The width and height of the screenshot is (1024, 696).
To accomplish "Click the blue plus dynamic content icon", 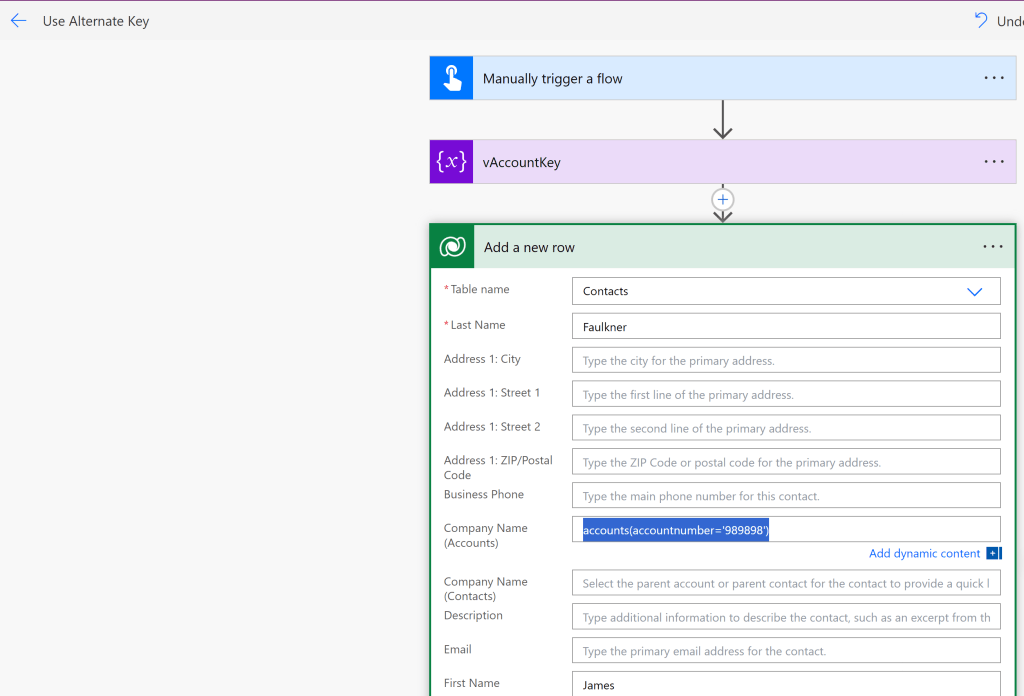I will [x=993, y=554].
